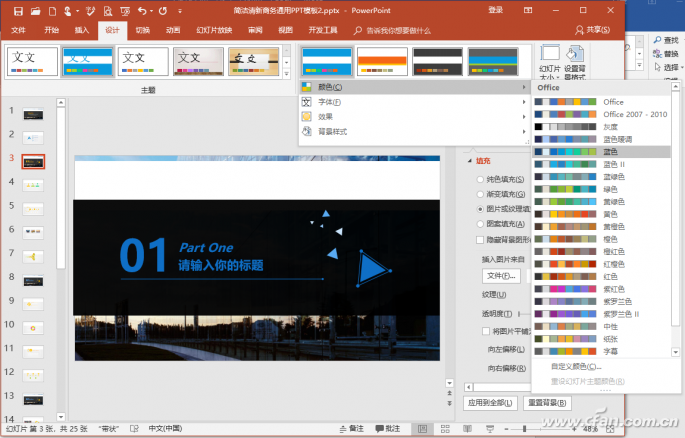
Task: Collapse the fill (填充) section triangle
Action: [470, 161]
